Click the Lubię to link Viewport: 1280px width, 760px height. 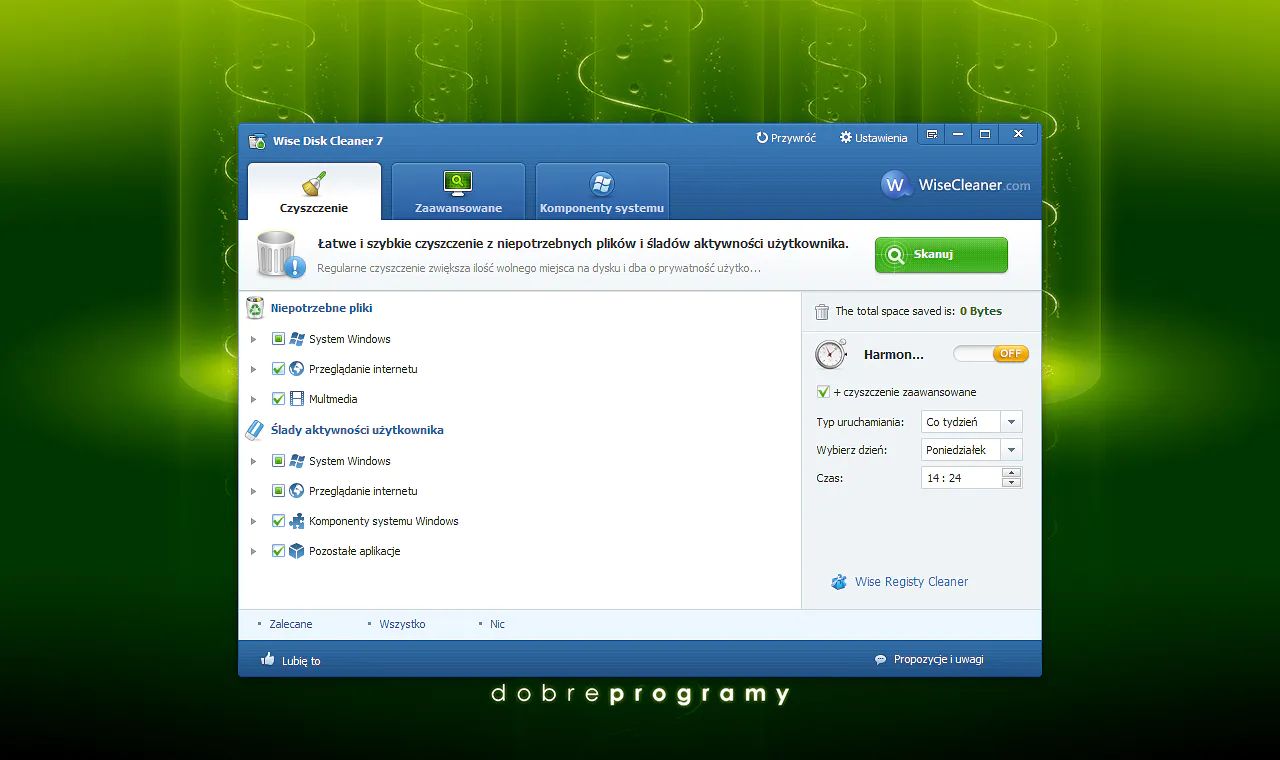pos(301,661)
